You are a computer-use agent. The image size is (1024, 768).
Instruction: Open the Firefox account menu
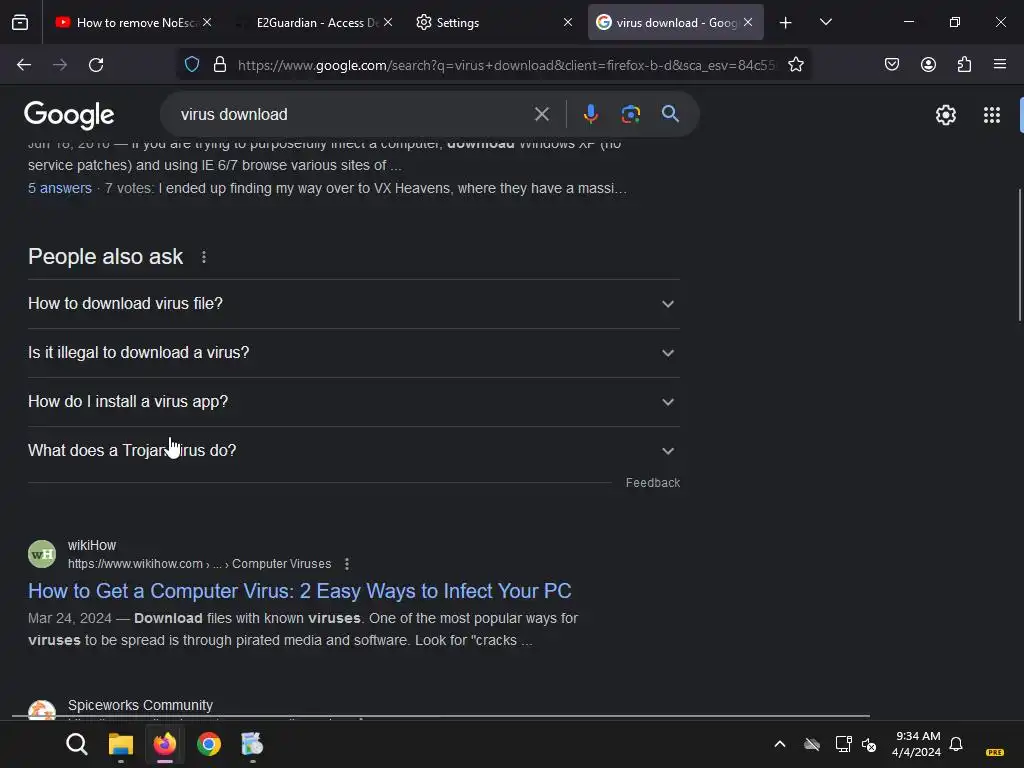point(928,65)
